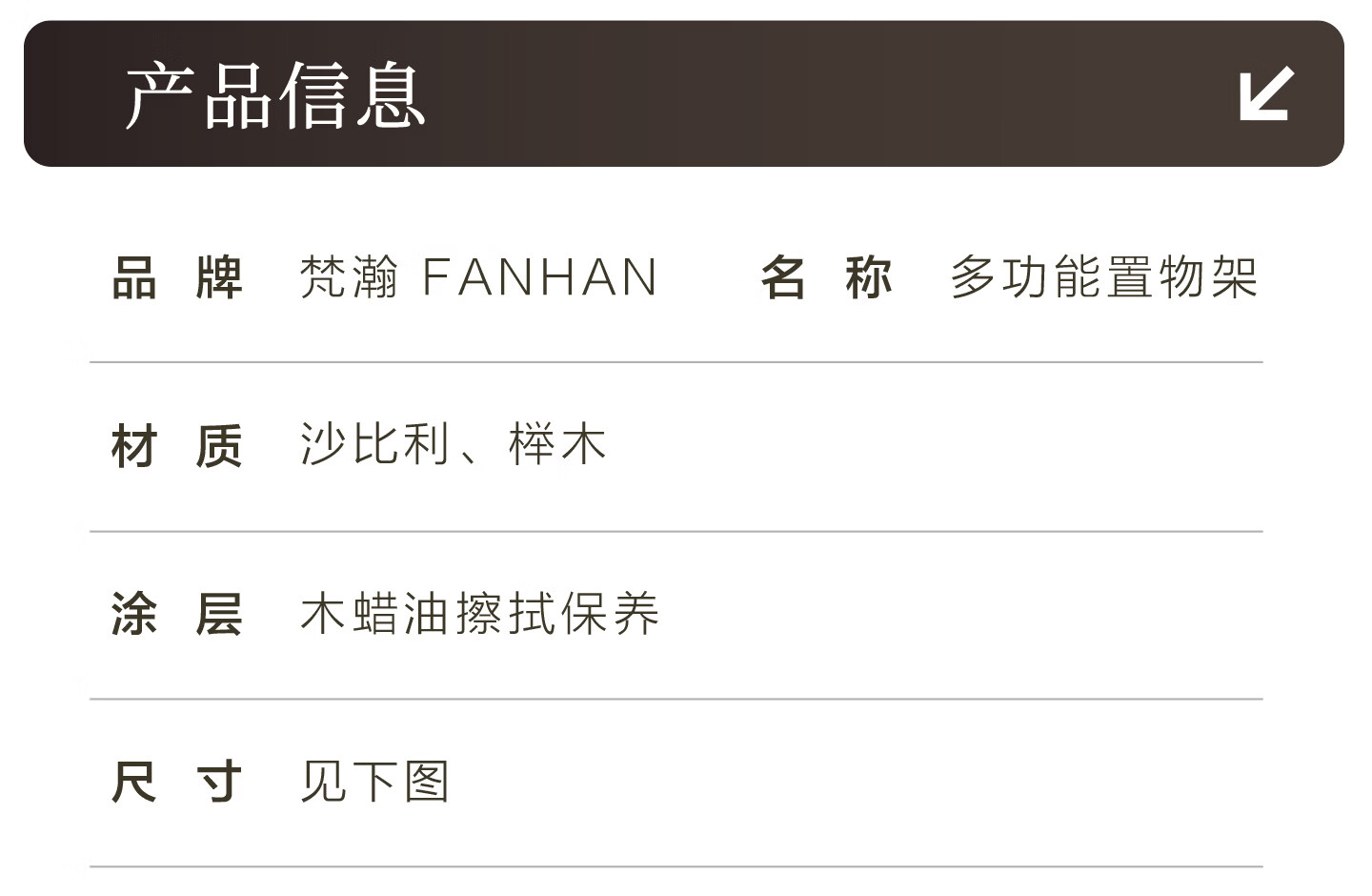Image resolution: width=1372 pixels, height=896 pixels.
Task: Click the divider line below 涂层 row
Action: click(676, 699)
